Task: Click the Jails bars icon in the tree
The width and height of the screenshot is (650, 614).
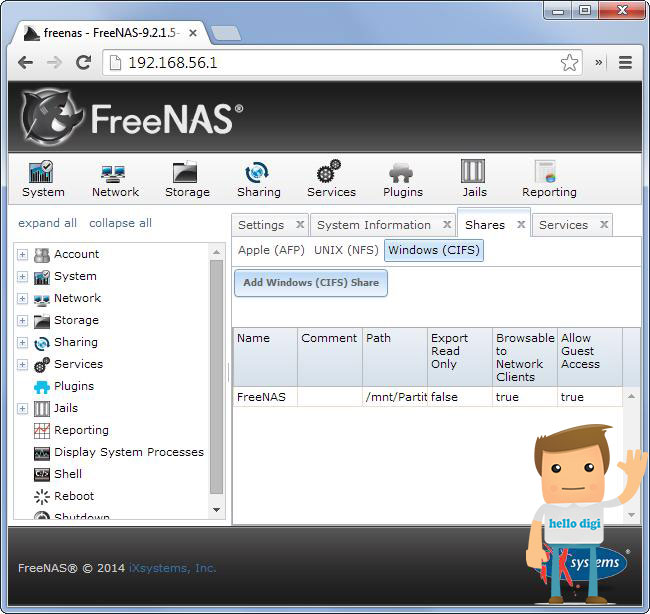Action: coord(41,409)
